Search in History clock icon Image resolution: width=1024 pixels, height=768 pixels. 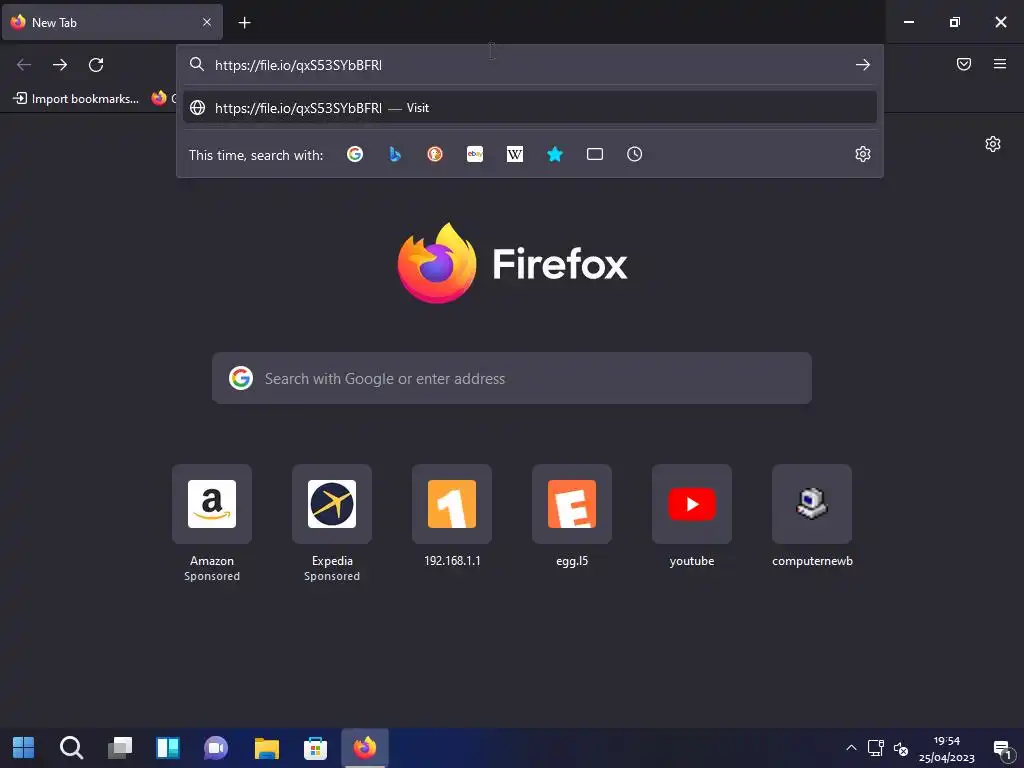[x=635, y=154]
